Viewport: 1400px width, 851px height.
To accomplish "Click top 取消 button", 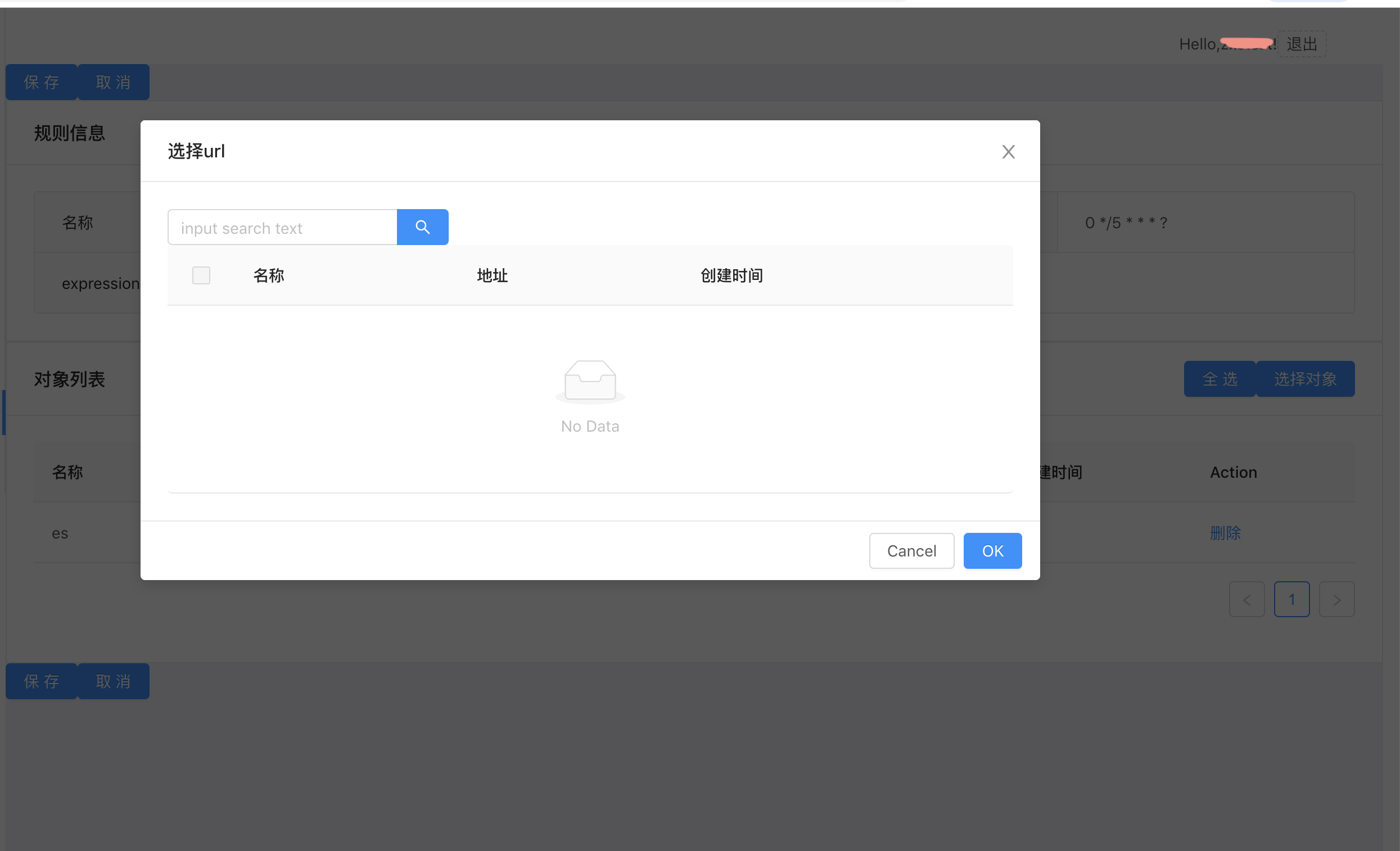I will click(113, 83).
